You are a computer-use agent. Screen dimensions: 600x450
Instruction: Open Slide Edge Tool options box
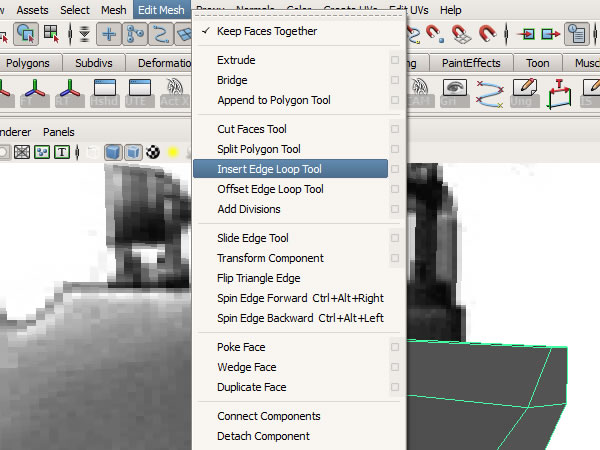(395, 238)
